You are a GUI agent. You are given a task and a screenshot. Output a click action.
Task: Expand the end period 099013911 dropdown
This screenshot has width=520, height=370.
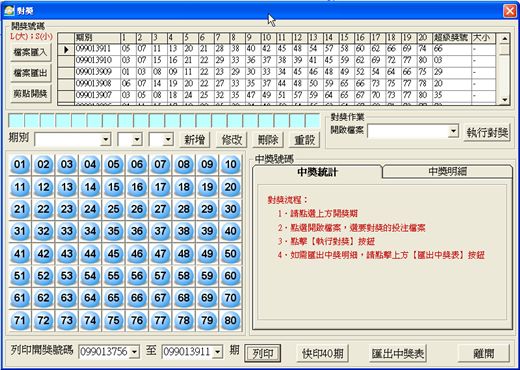pos(218,352)
